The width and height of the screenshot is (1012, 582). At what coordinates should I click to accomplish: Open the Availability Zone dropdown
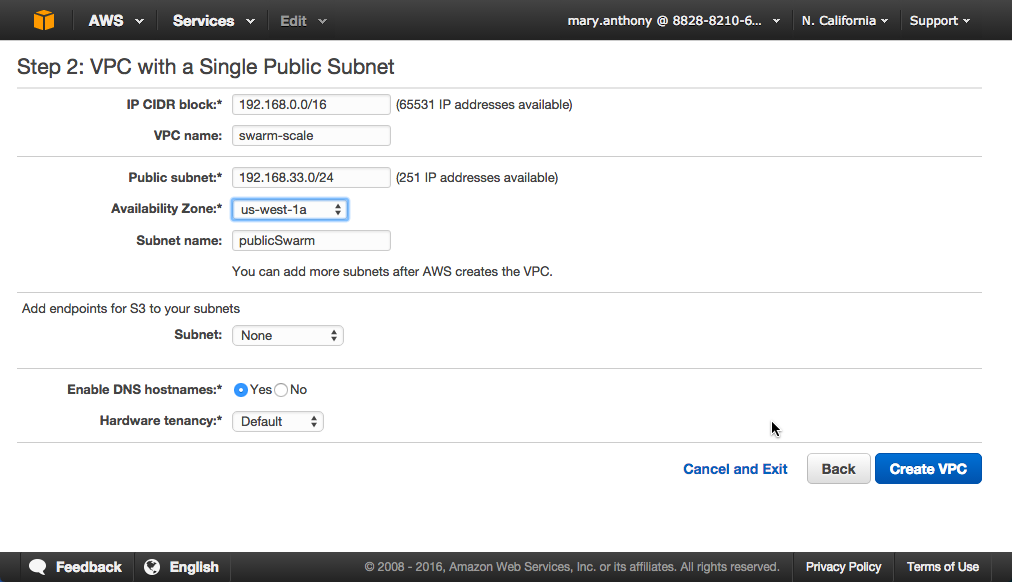(x=290, y=210)
